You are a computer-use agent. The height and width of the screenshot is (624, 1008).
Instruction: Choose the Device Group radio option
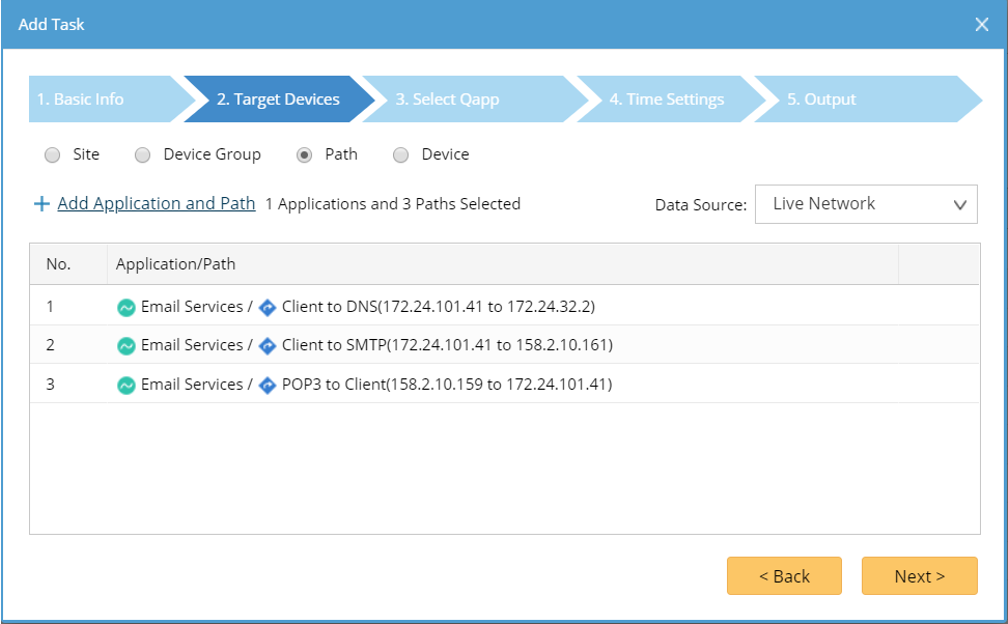[143, 155]
